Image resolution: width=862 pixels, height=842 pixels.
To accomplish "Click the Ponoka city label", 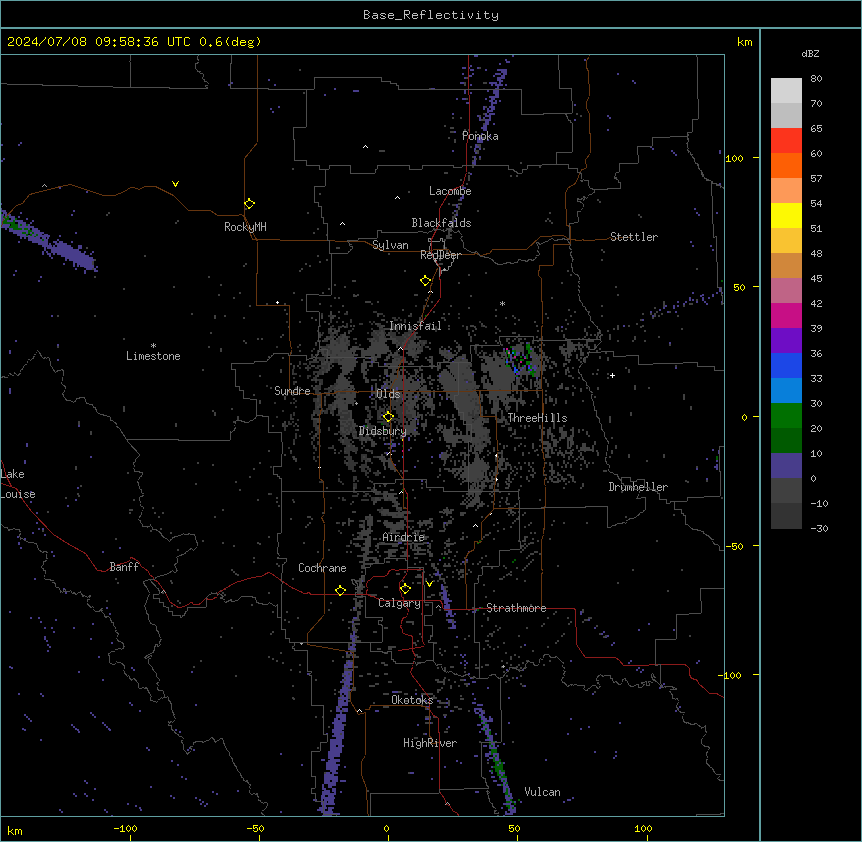I will 480,136.
